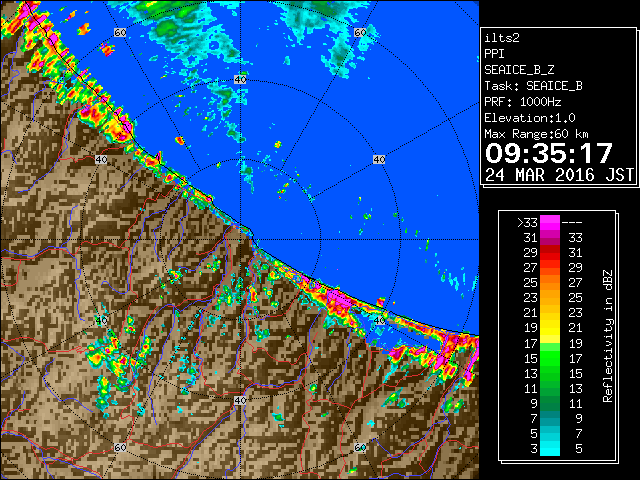
Task: Click the right-column '9' legend value
Action: (x=579, y=418)
